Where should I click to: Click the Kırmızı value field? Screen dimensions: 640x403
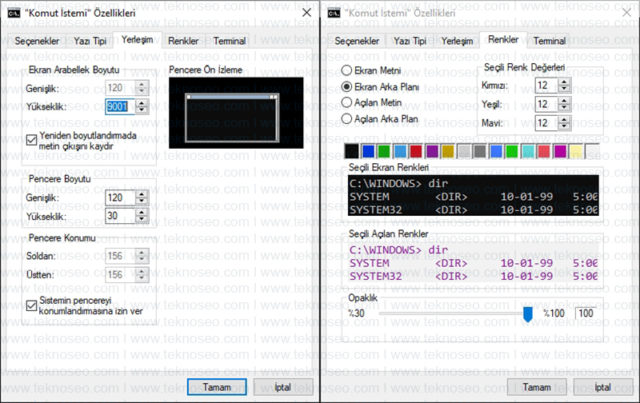tap(547, 85)
